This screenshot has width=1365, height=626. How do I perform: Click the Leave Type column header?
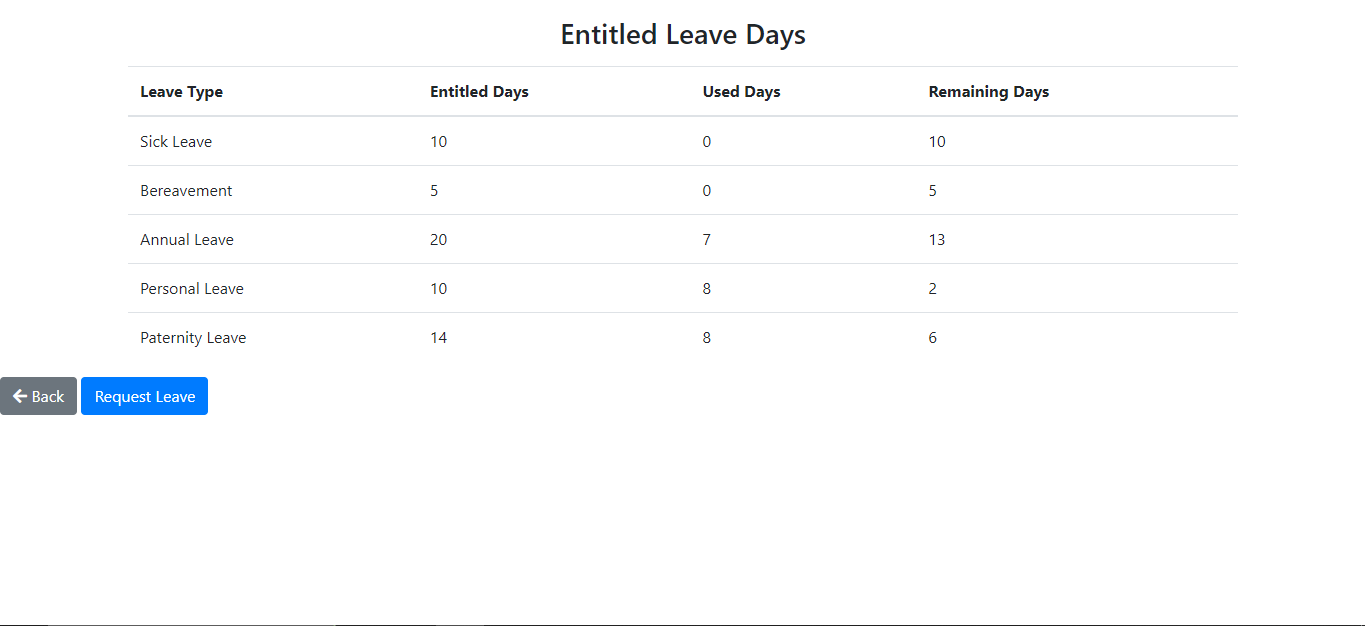point(181,91)
